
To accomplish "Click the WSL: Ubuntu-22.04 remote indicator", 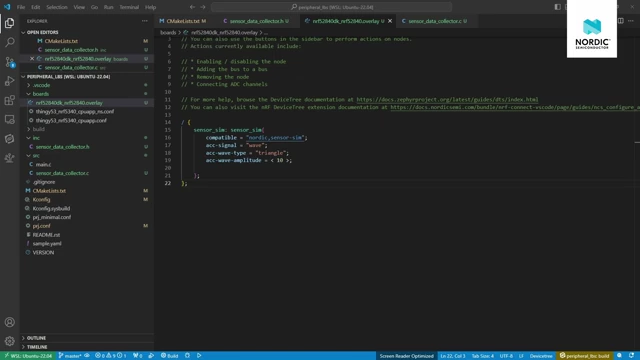I will point(28,356).
